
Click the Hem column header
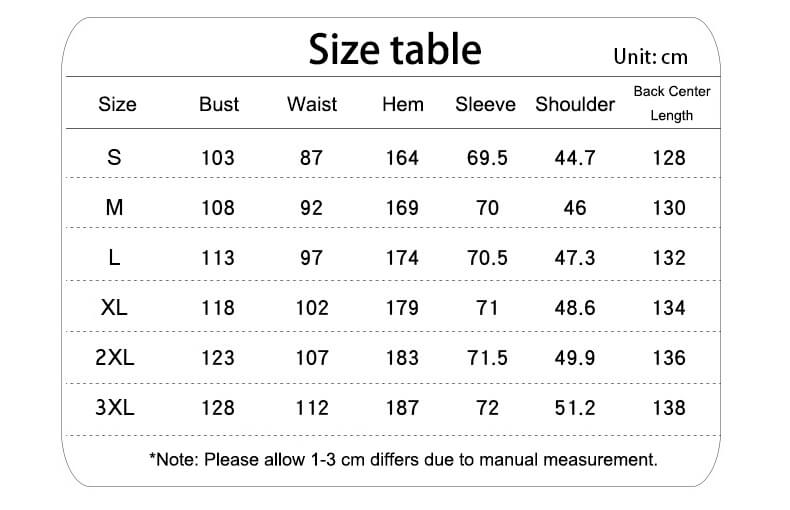coord(402,104)
